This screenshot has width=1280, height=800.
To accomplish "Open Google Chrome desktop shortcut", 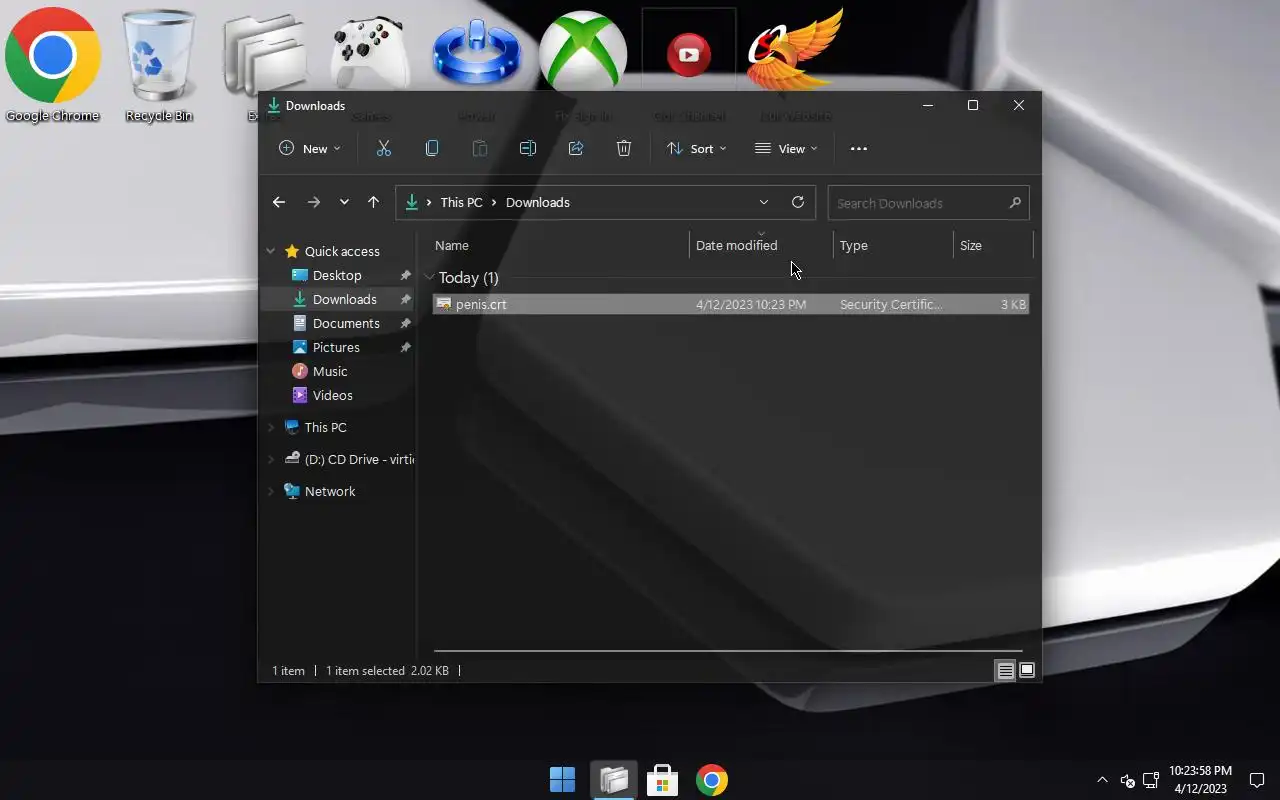I will (x=53, y=65).
